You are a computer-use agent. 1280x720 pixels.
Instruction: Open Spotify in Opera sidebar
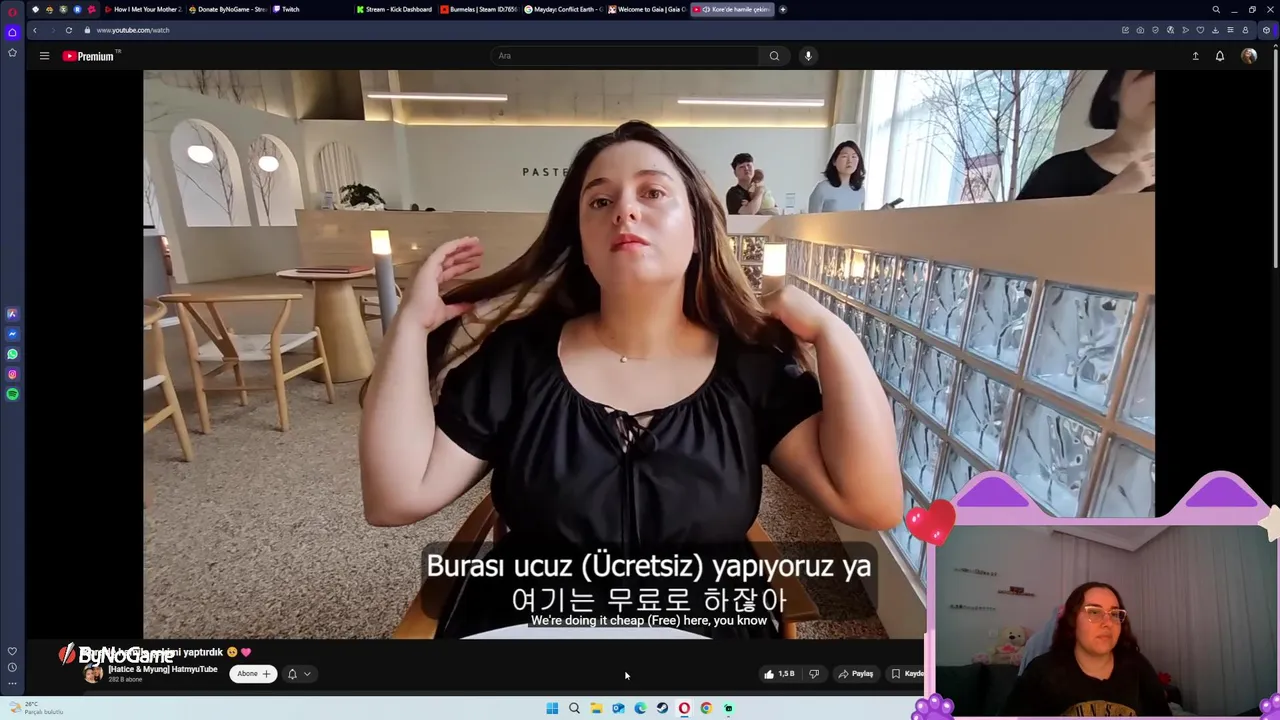pyautogui.click(x=12, y=394)
